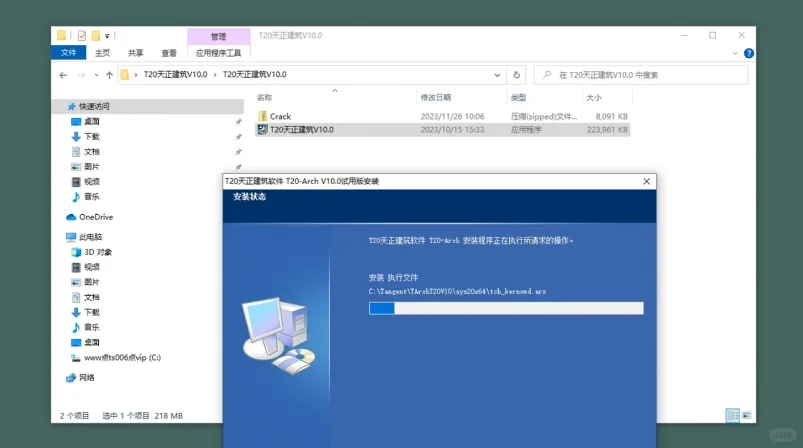Click the pin icon beside 桌面
Image resolution: width=803 pixels, height=448 pixels.
coord(238,122)
